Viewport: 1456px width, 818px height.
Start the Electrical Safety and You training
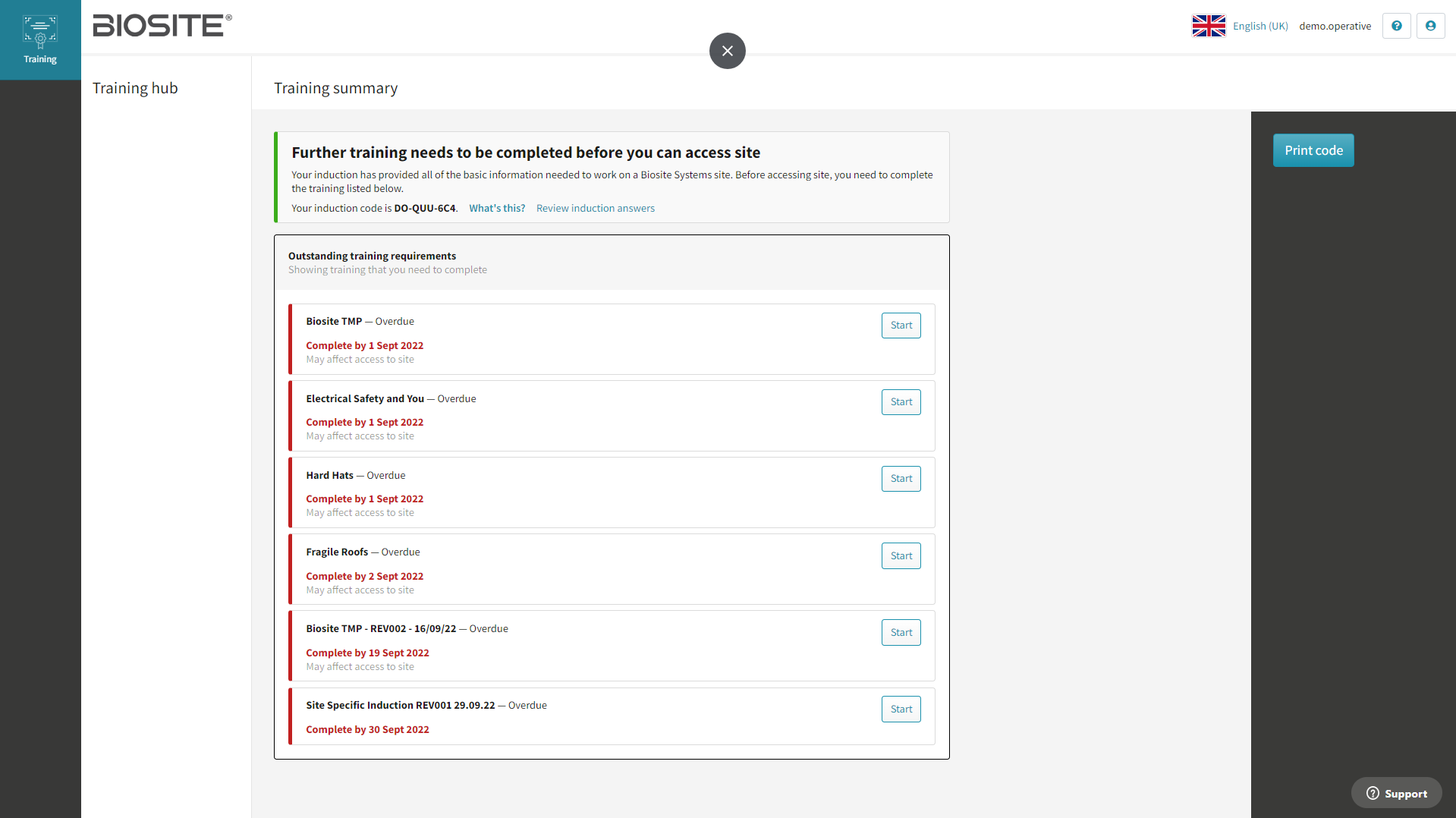coord(901,402)
